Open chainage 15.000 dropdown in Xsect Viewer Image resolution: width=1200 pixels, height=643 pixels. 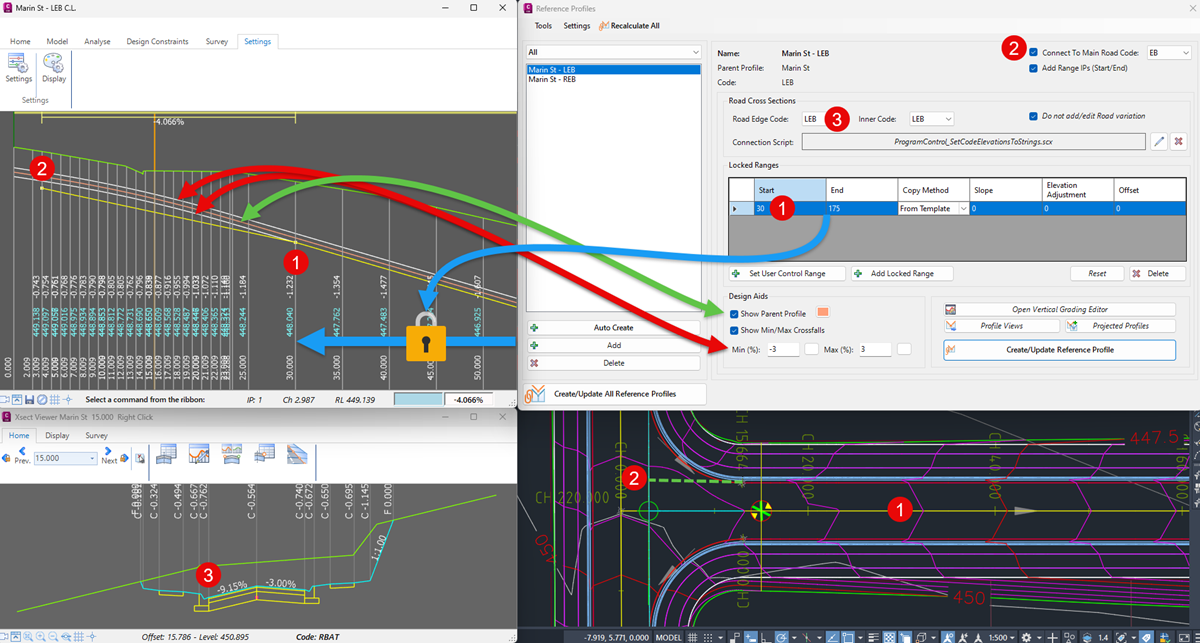point(92,458)
